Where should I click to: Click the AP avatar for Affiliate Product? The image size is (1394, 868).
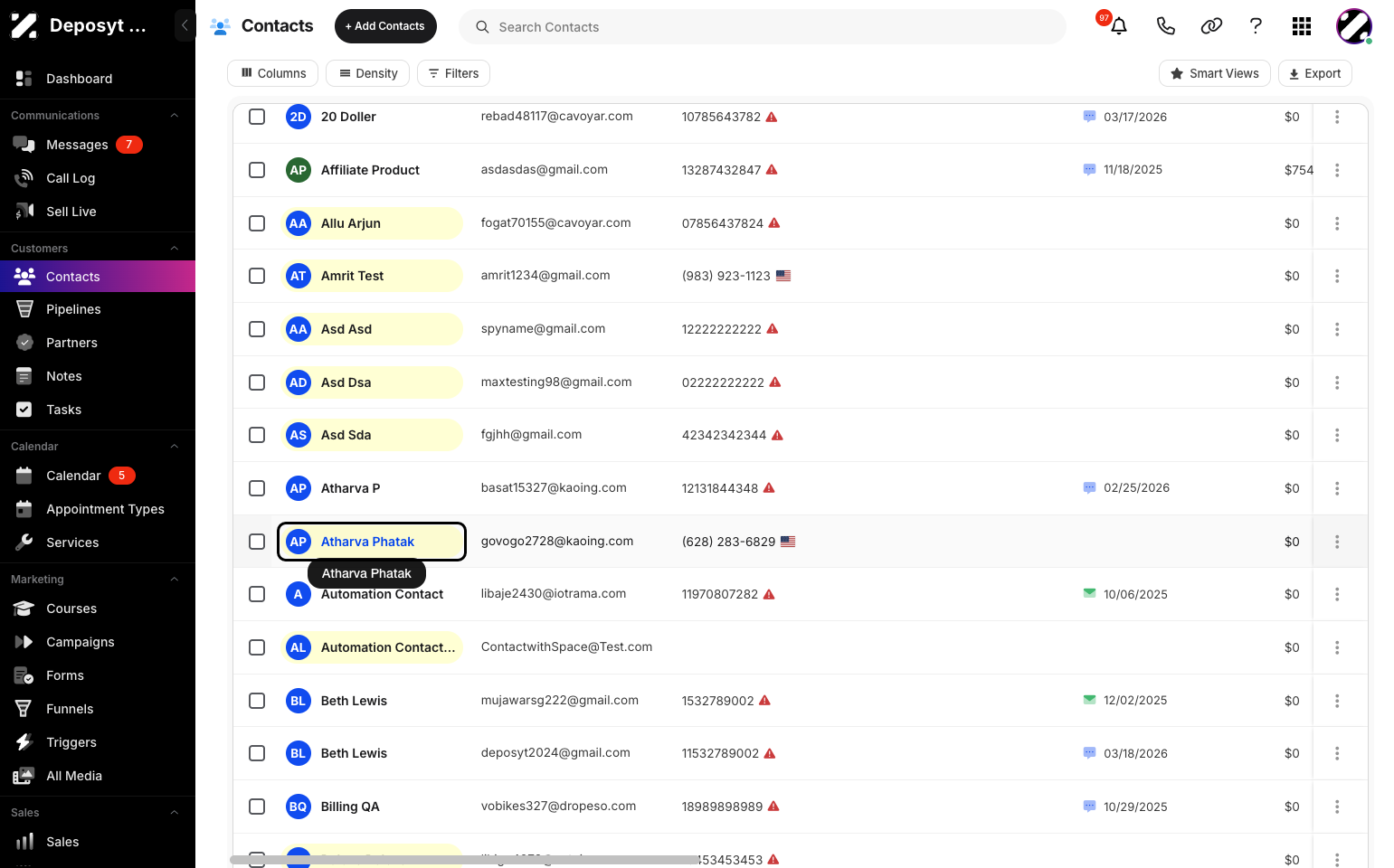[x=299, y=170]
